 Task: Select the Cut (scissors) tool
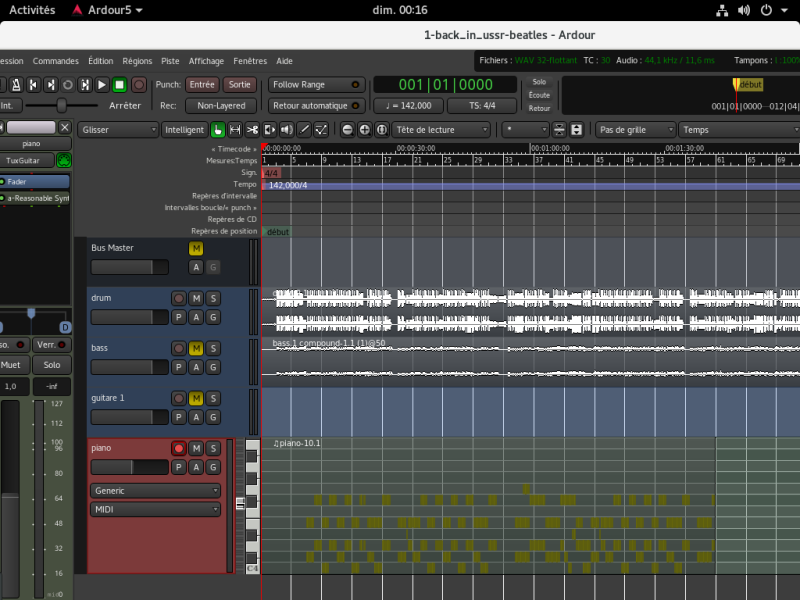pos(252,130)
